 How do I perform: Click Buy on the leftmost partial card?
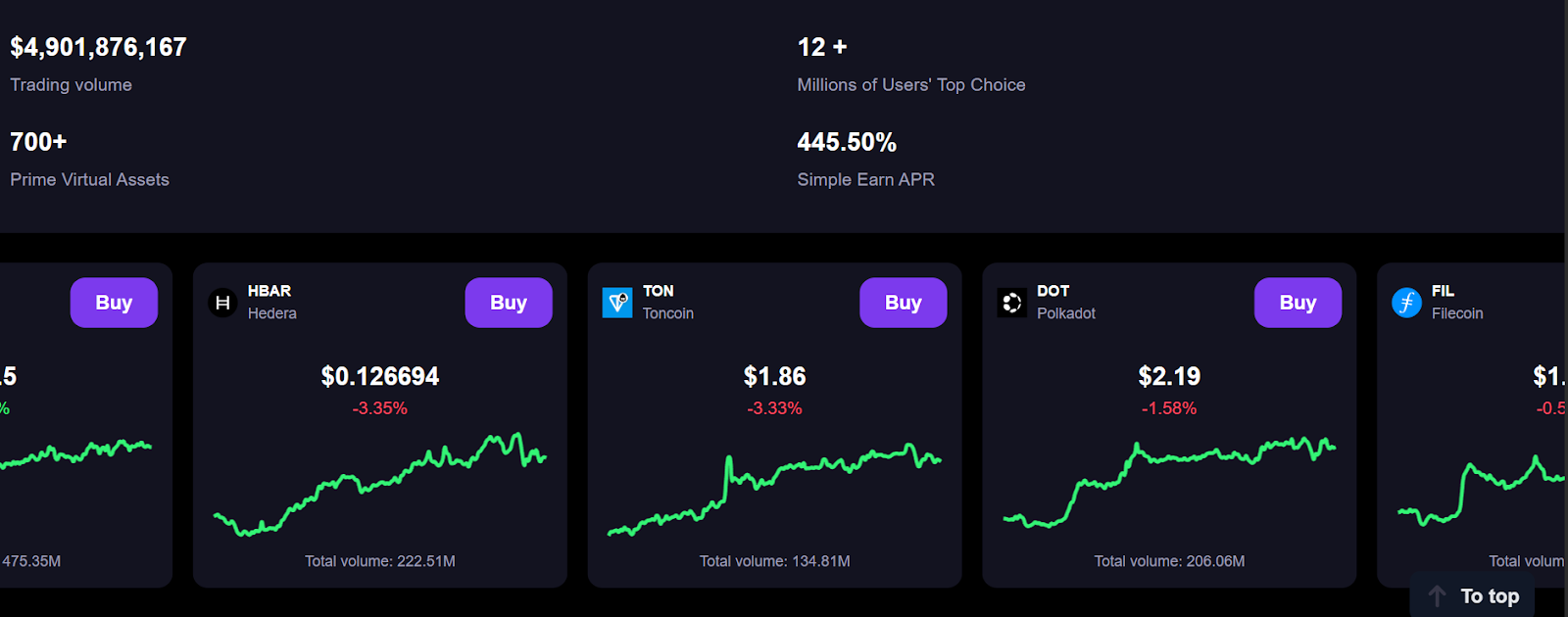click(114, 303)
